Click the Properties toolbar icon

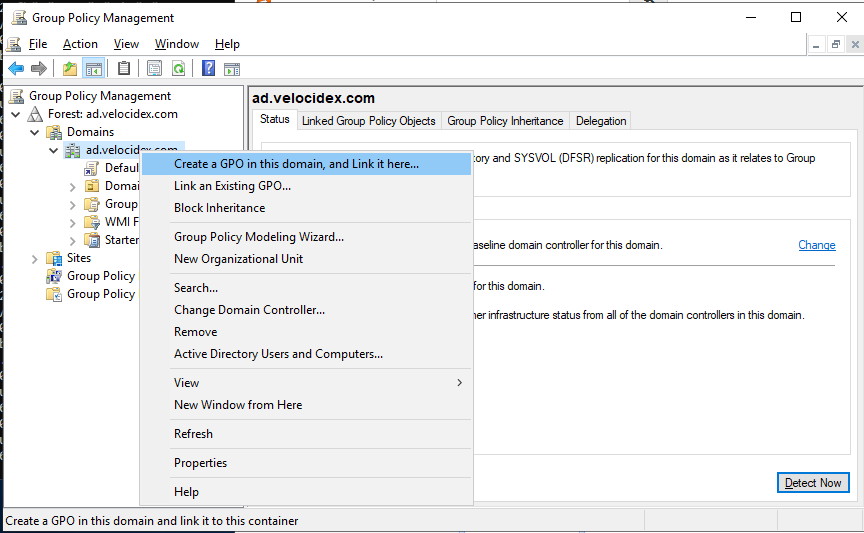pyautogui.click(x=154, y=68)
